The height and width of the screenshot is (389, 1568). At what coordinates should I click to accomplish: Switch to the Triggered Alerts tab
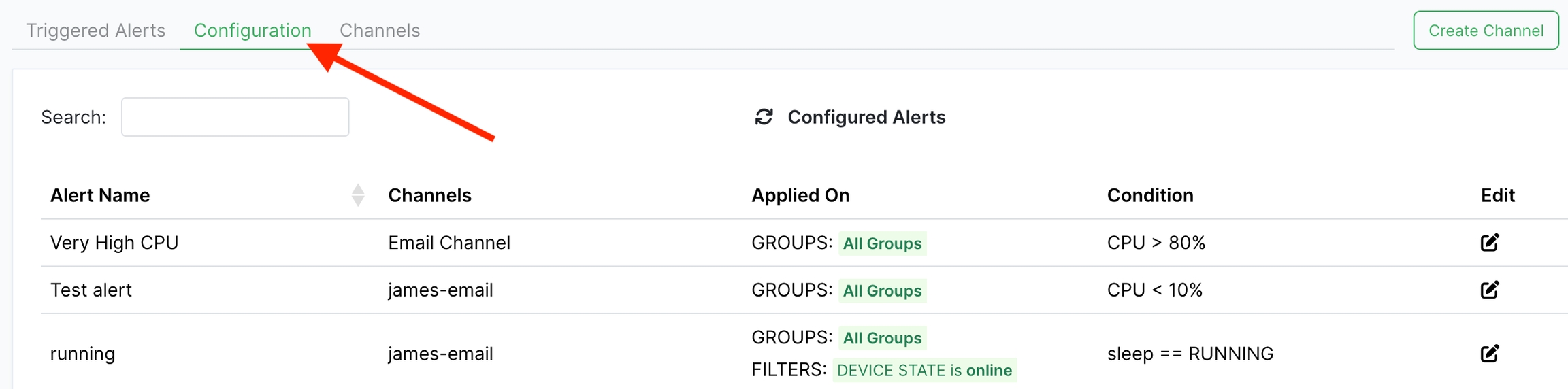pos(95,31)
